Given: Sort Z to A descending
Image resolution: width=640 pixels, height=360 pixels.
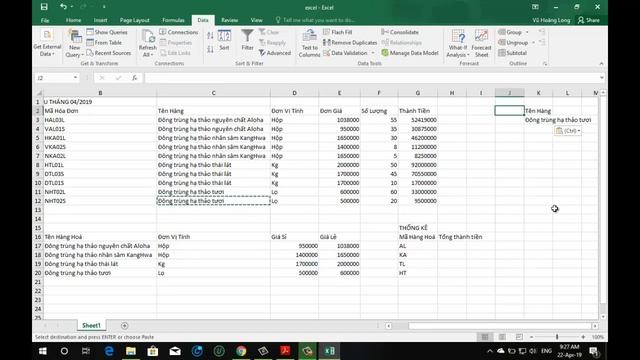Looking at the screenshot, I should pyautogui.click(x=210, y=49).
